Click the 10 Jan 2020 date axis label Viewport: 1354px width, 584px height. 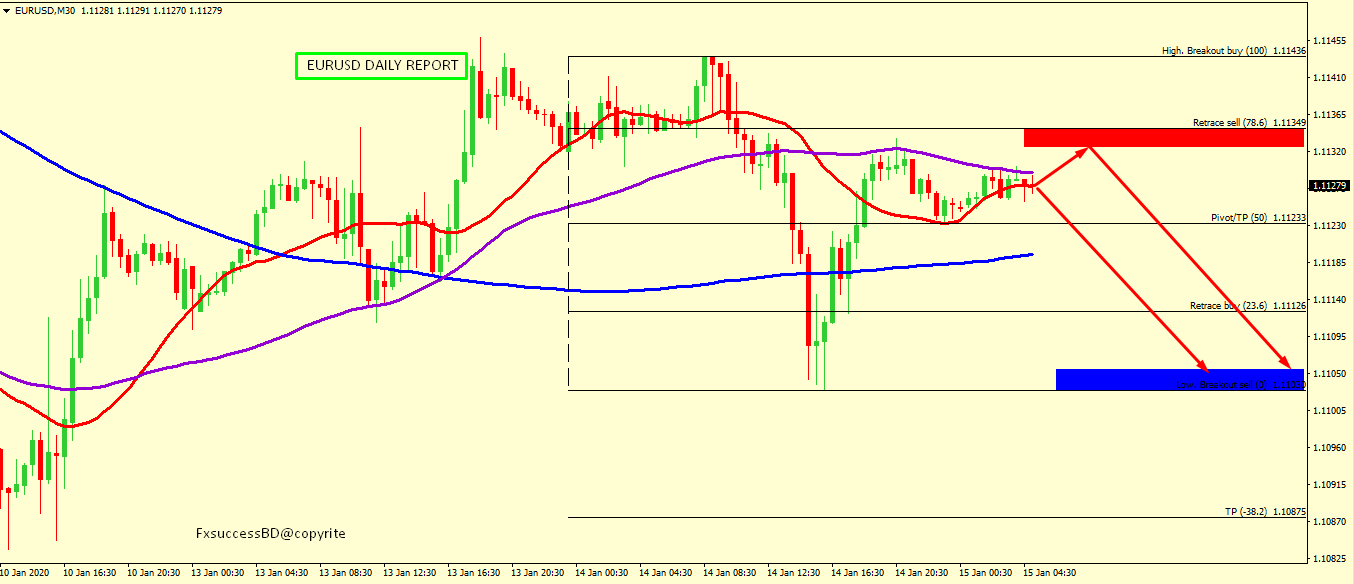[26, 573]
